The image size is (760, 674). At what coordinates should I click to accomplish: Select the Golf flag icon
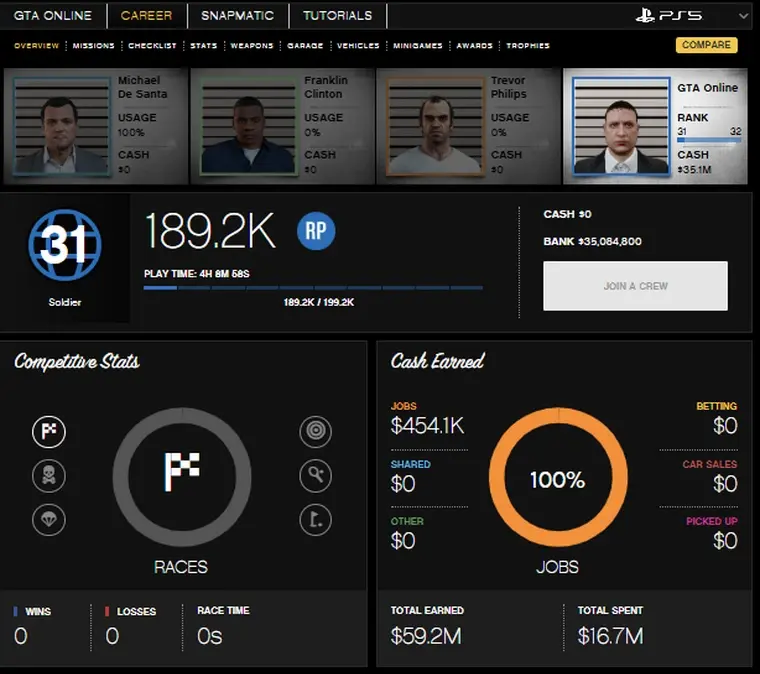315,520
